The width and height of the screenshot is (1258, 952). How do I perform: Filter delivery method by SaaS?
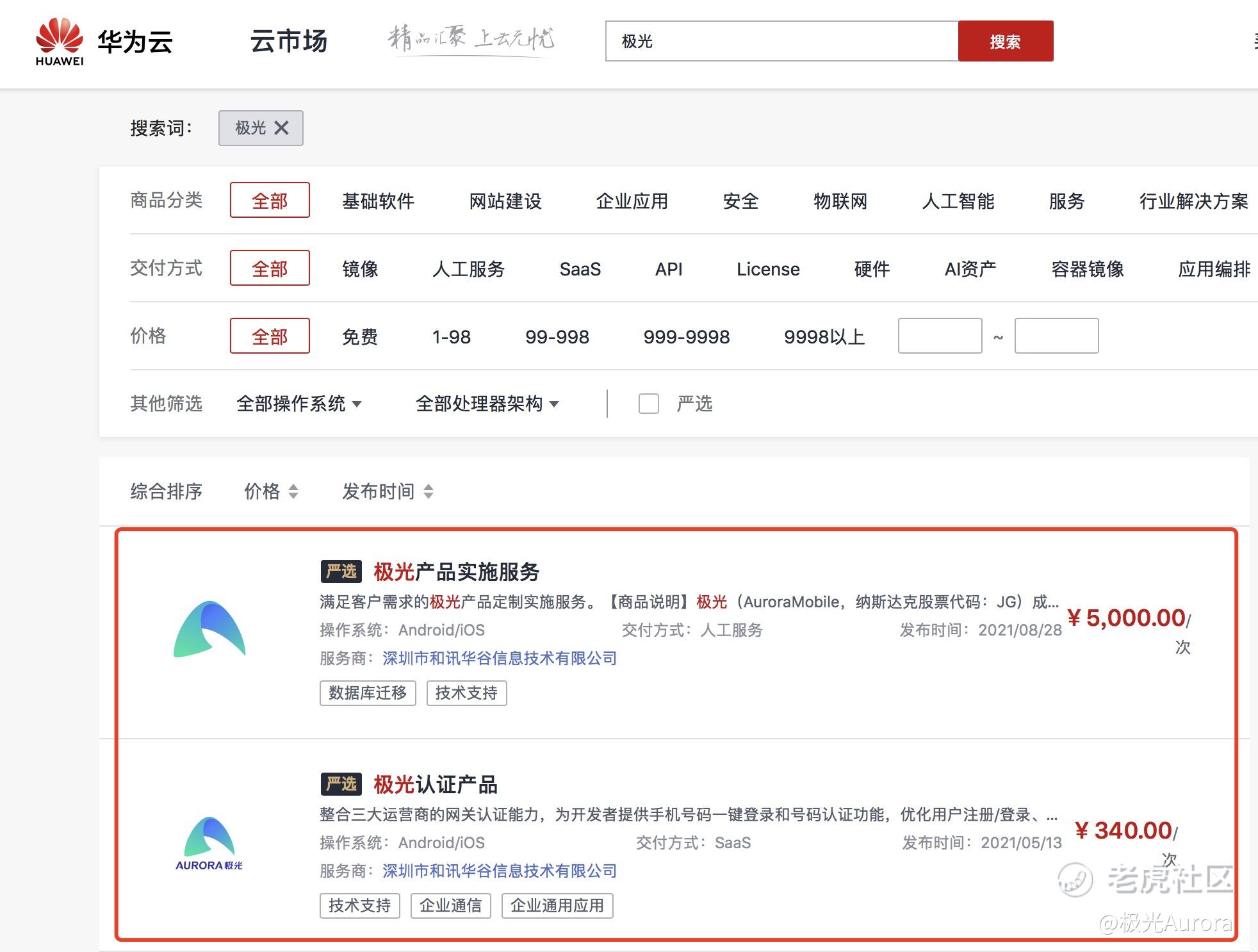(x=580, y=269)
